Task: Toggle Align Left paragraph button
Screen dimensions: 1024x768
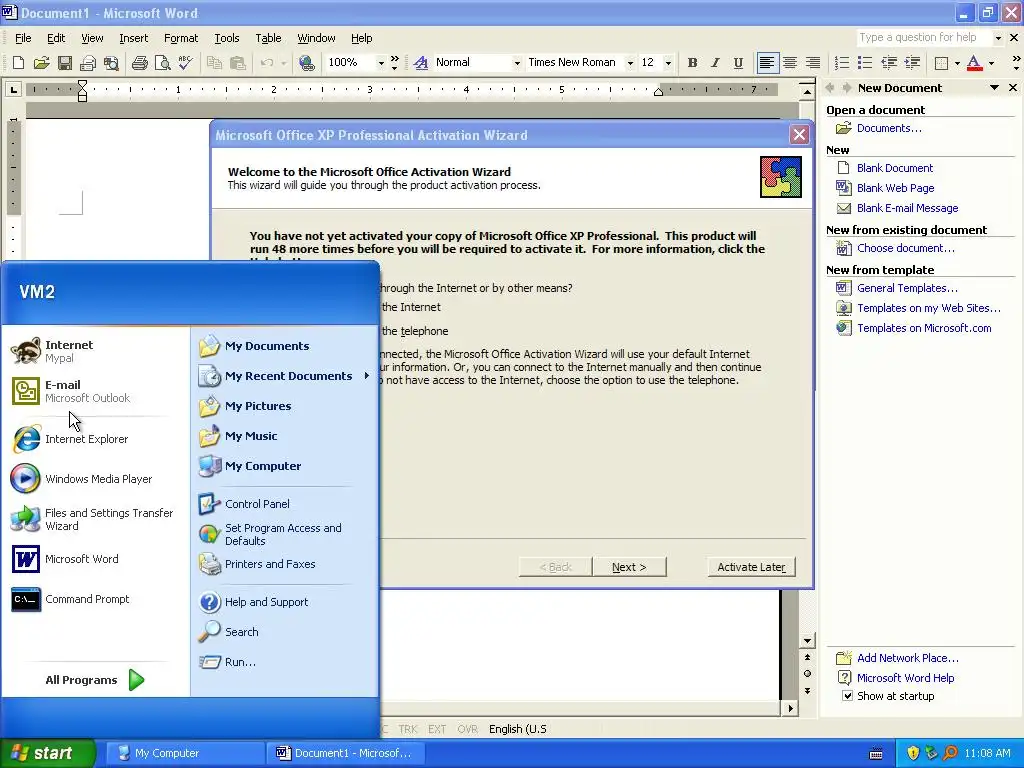Action: click(x=767, y=63)
